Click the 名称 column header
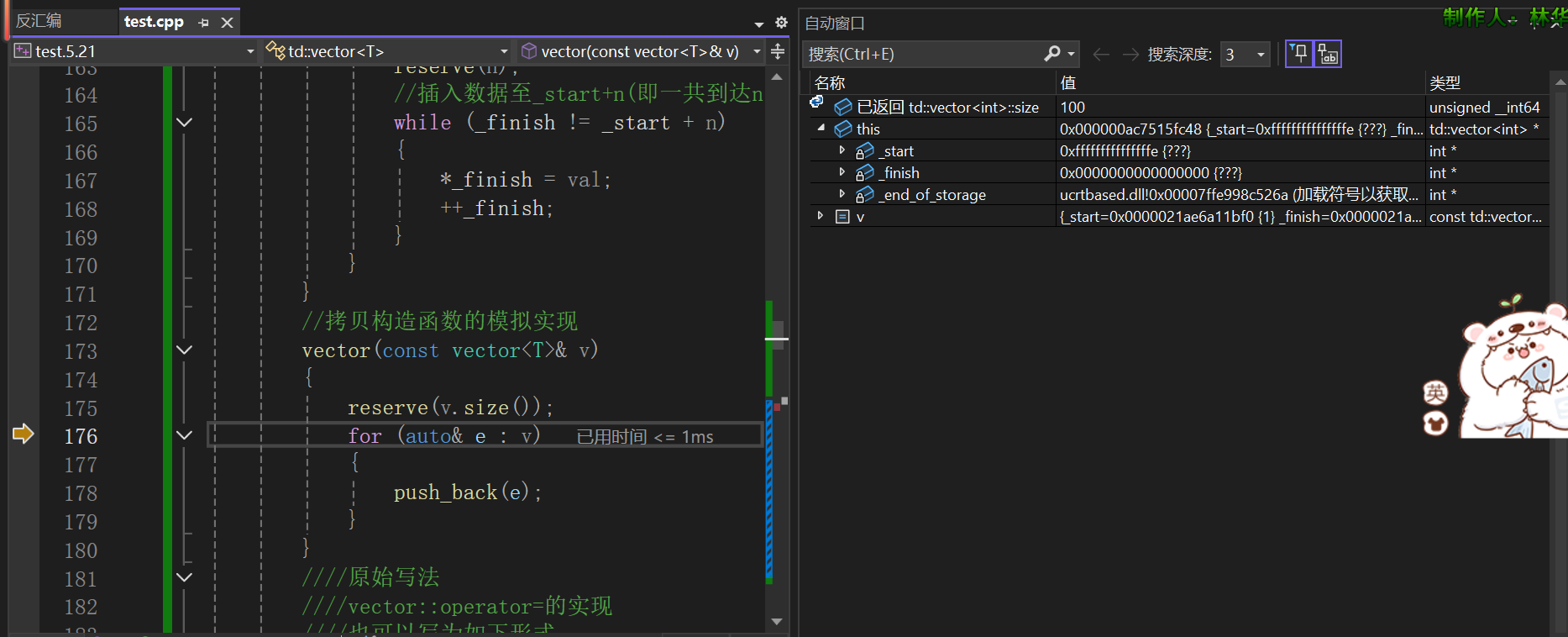Screen dimensions: 1568x637 [830, 82]
